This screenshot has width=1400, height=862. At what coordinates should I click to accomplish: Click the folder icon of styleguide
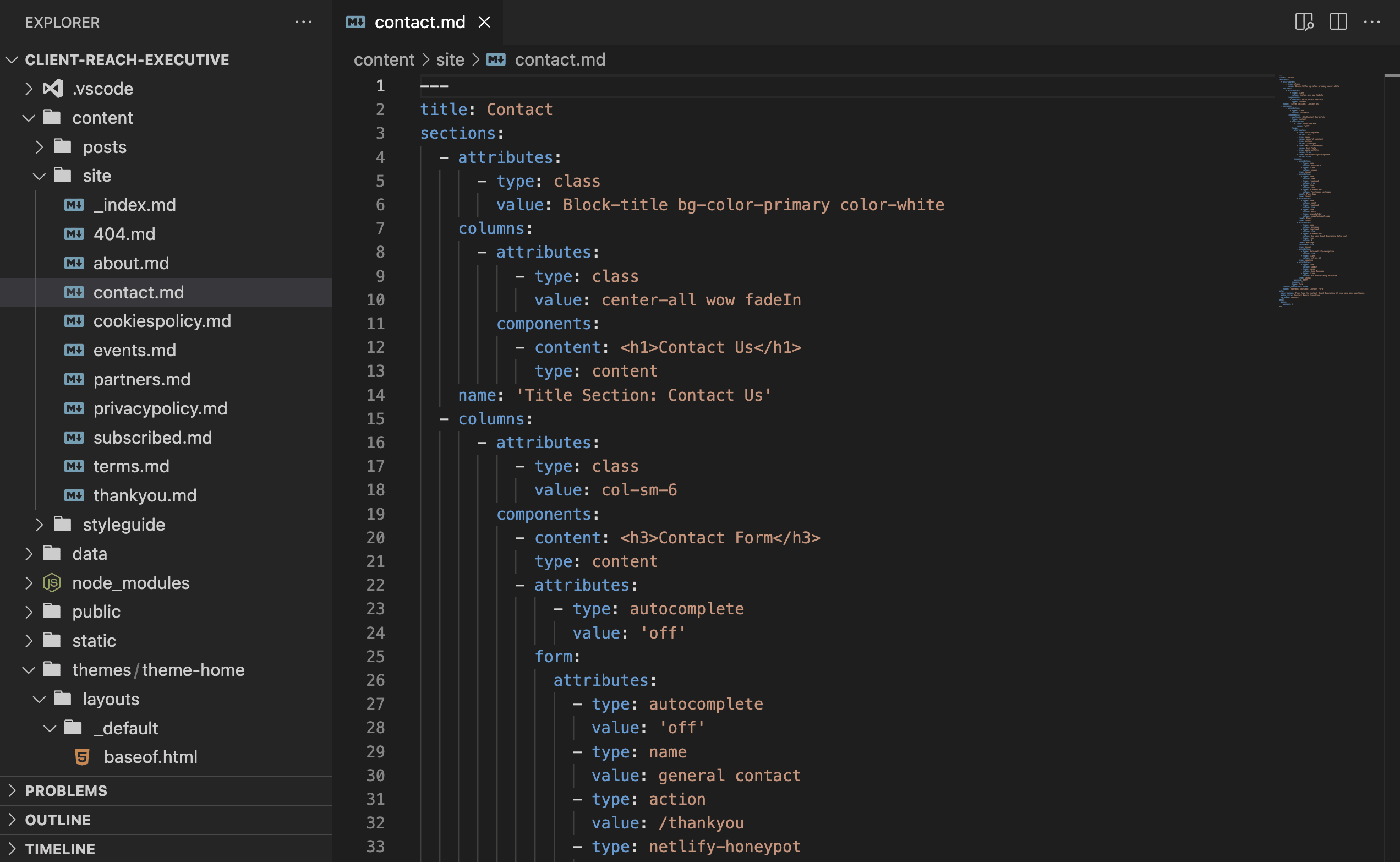(63, 524)
